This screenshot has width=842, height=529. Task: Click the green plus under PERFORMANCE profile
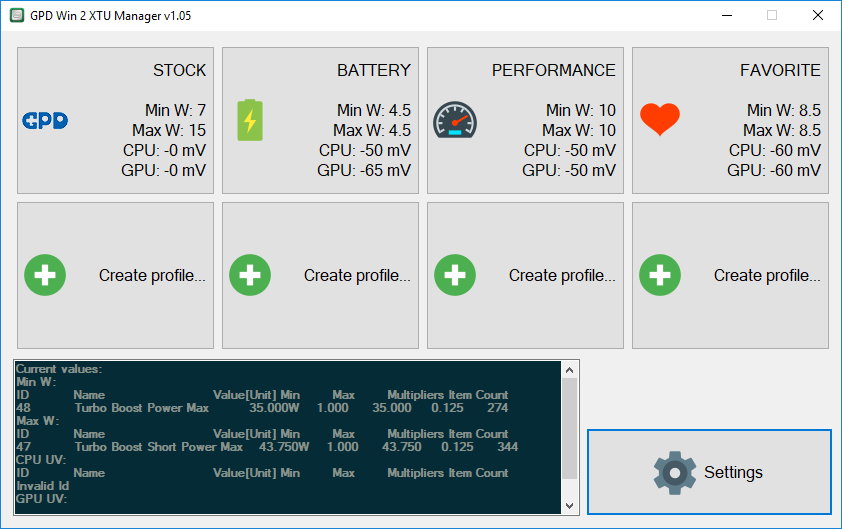coord(455,275)
